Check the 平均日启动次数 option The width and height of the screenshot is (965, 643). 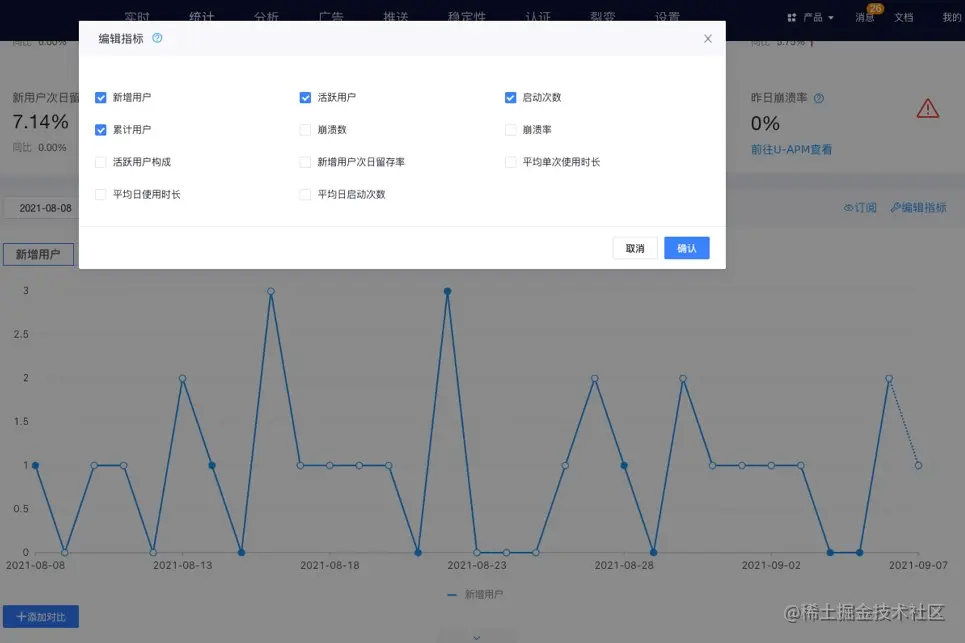[x=305, y=194]
